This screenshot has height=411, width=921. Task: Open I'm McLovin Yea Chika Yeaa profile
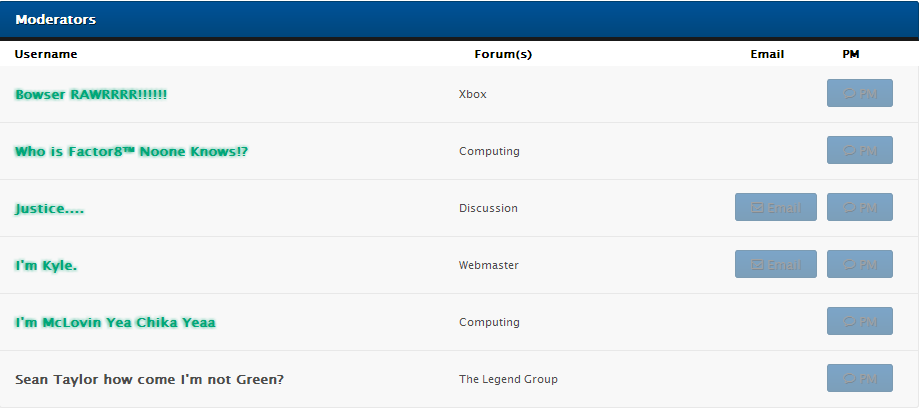[x=115, y=323]
